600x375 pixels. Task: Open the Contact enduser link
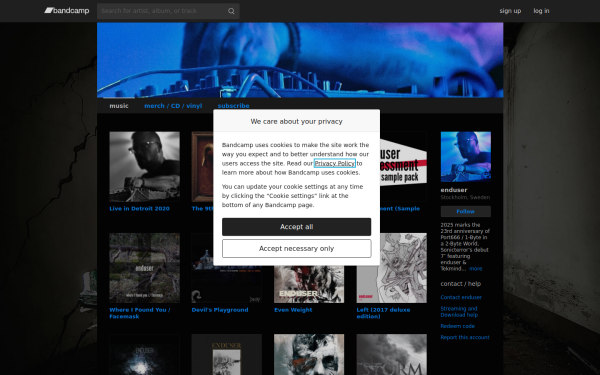(461, 297)
